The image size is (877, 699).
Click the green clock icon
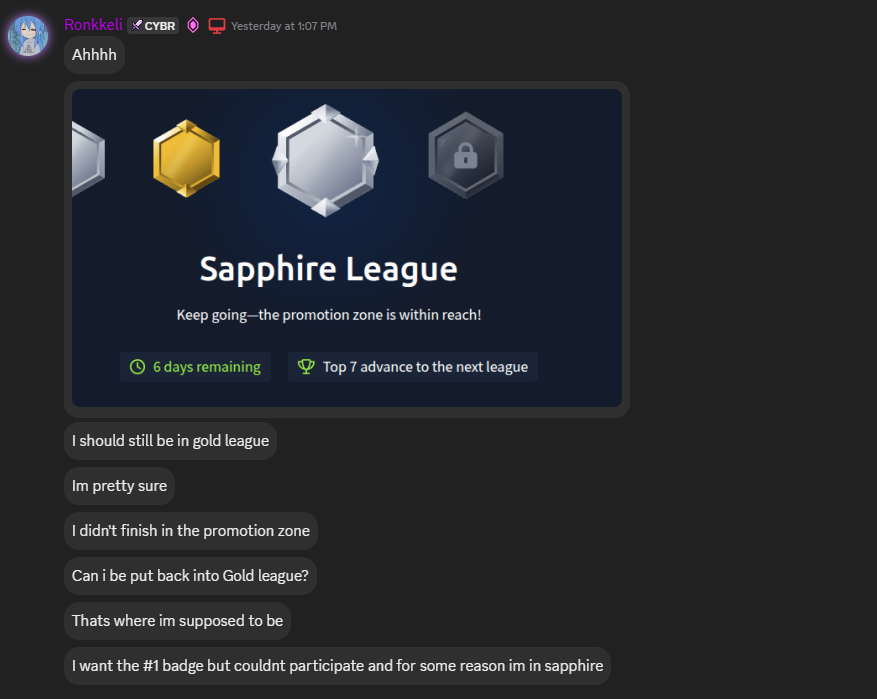pyautogui.click(x=138, y=367)
